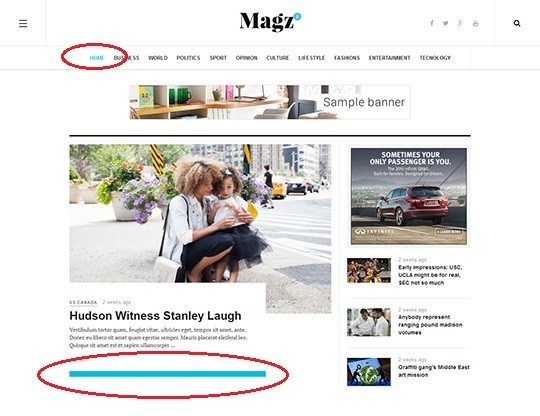Open the hamburger menu icon
The width and height of the screenshot is (540, 416).
tap(23, 23)
